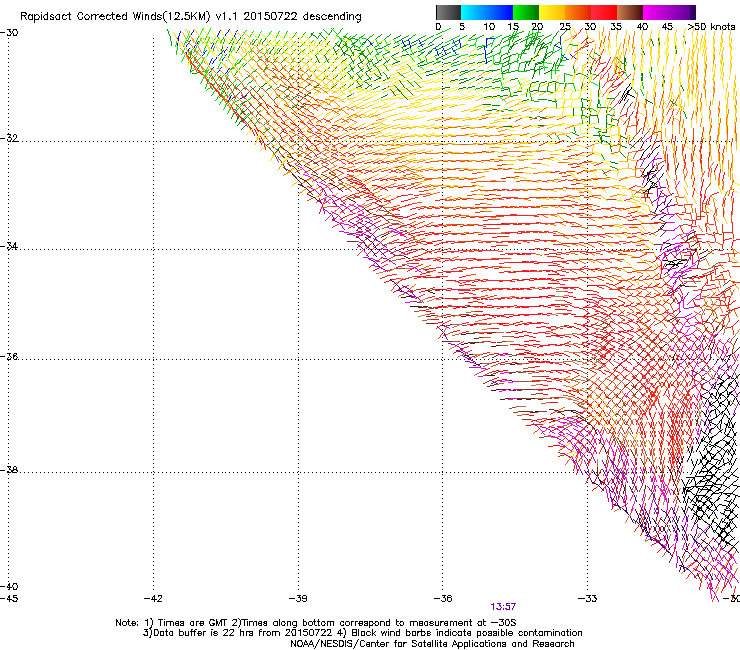Click the '35' color scale label
Viewport: 740px width, 650px height.
coord(616,27)
